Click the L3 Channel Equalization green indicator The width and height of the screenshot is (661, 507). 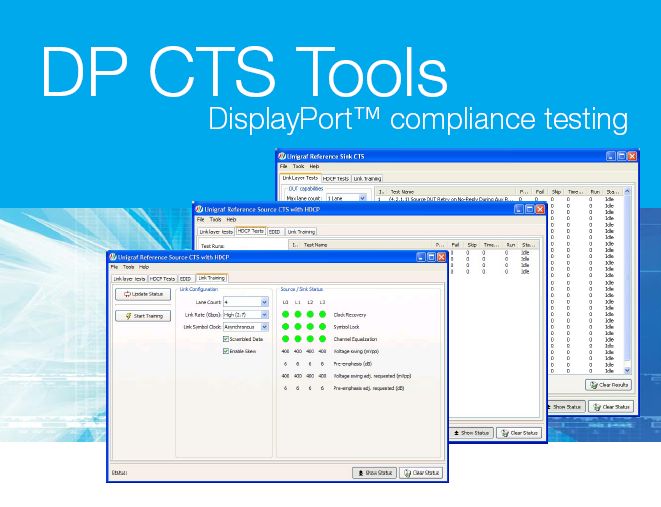click(322, 339)
